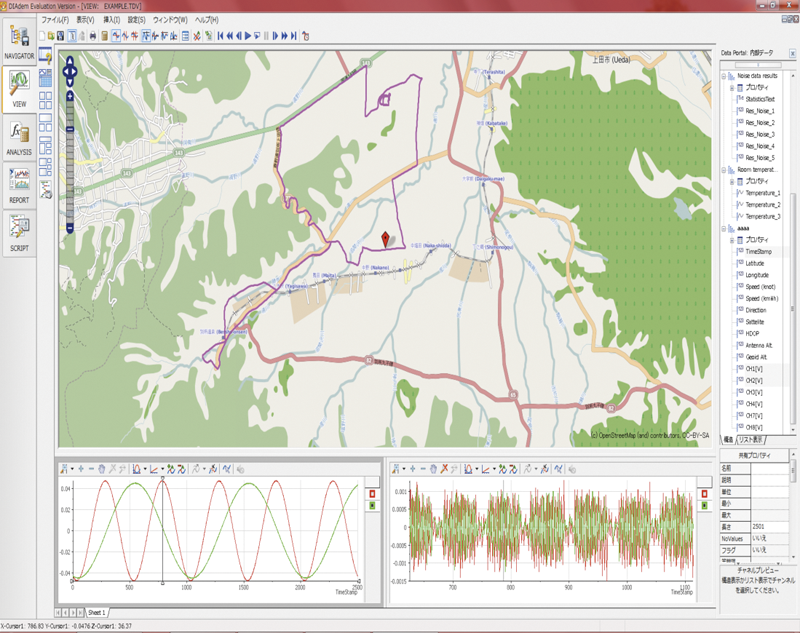Open the REPORT module
This screenshot has width=800, height=633.
click(x=19, y=184)
